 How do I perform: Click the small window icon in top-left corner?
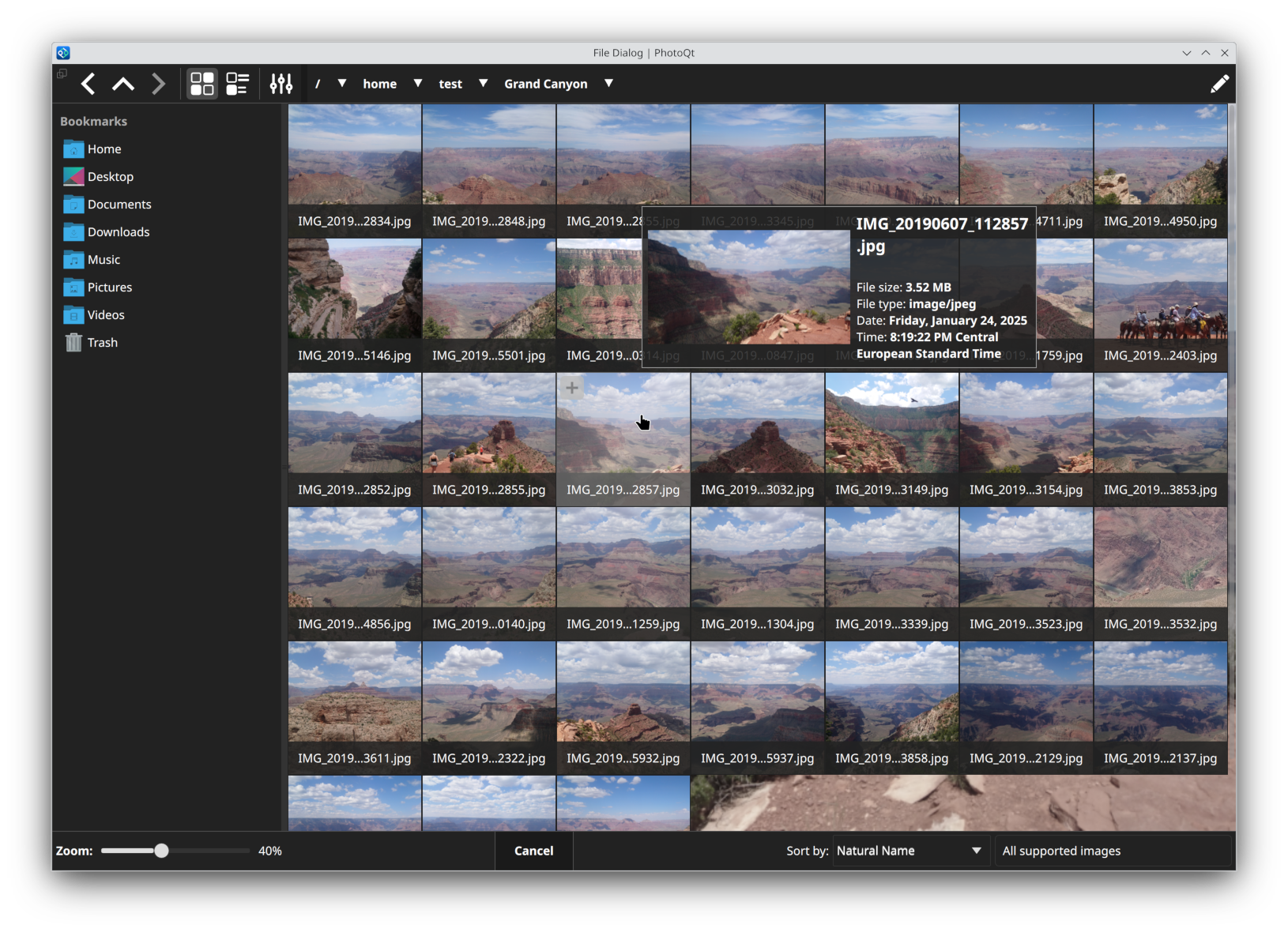point(62,73)
